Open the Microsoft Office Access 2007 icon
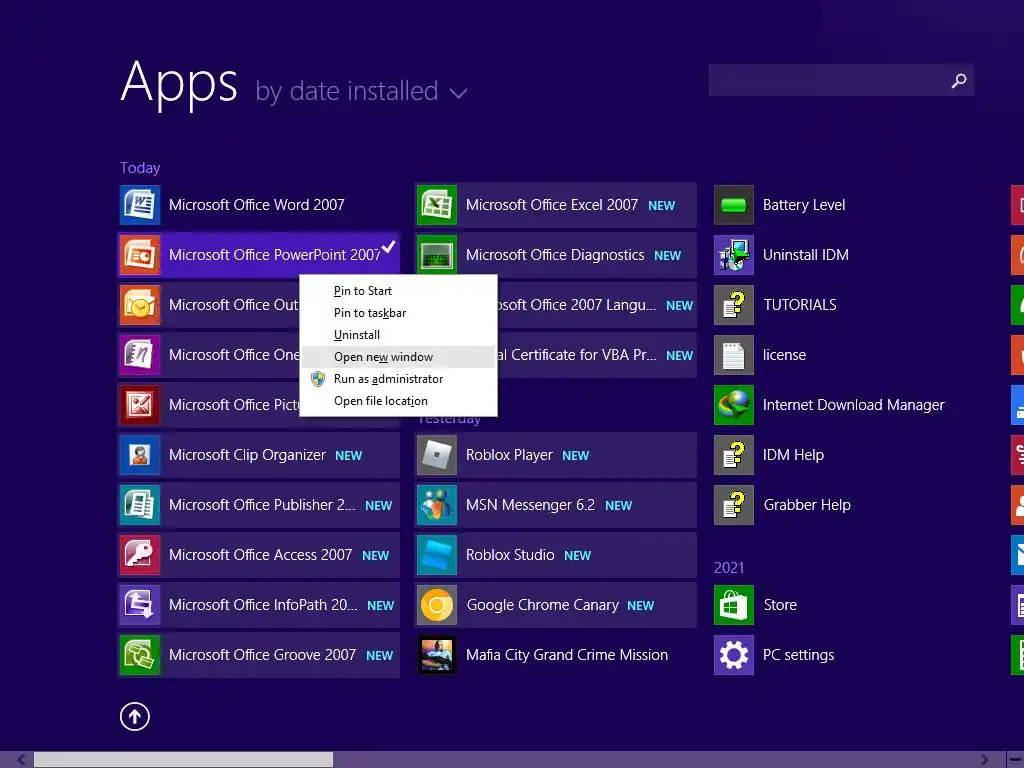Screen dimensions: 1024x768 click(140, 555)
